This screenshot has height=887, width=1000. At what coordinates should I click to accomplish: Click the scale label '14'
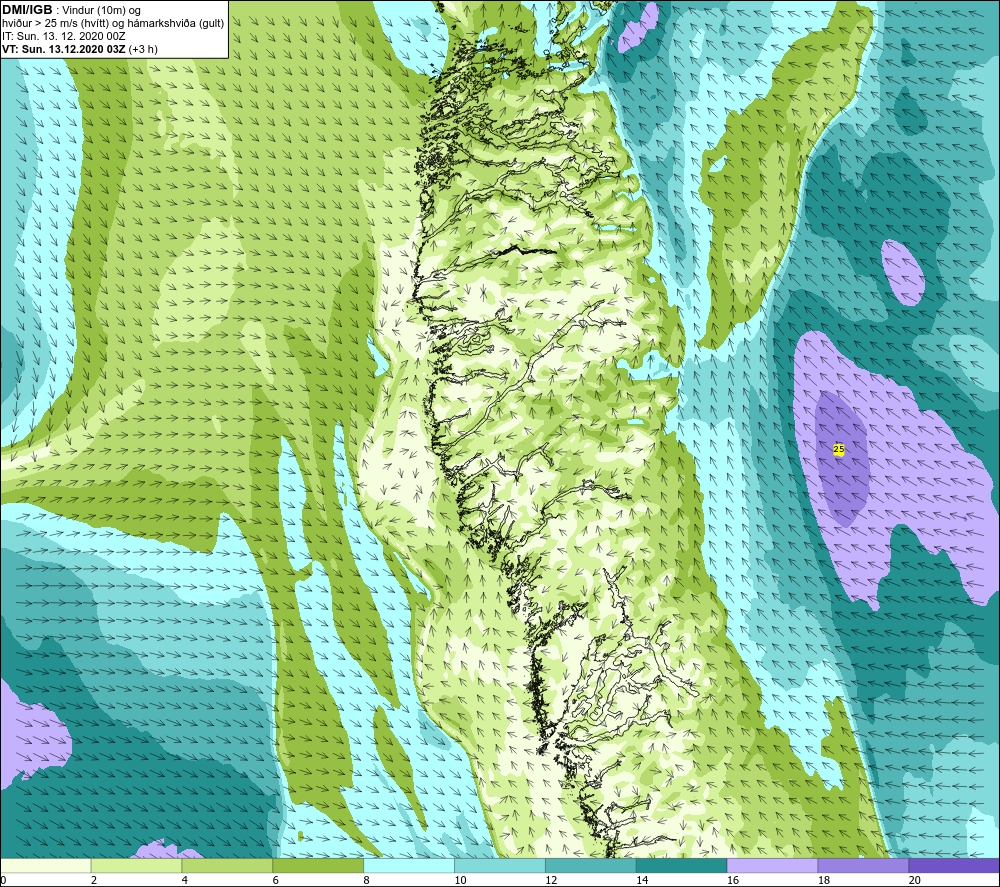click(x=642, y=880)
